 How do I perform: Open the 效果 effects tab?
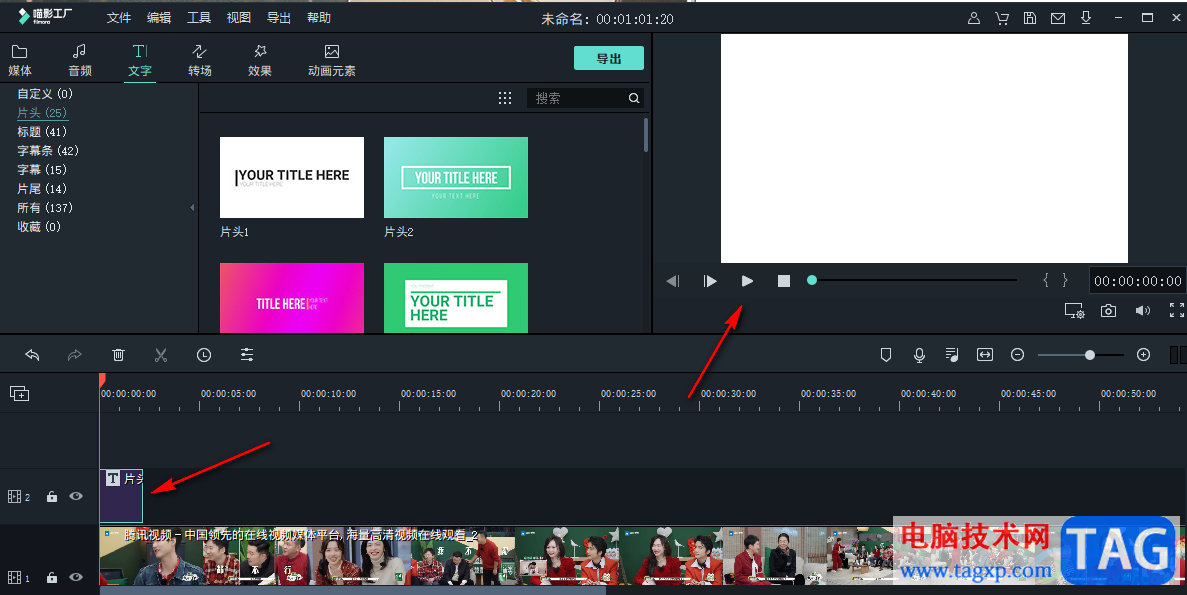(260, 61)
